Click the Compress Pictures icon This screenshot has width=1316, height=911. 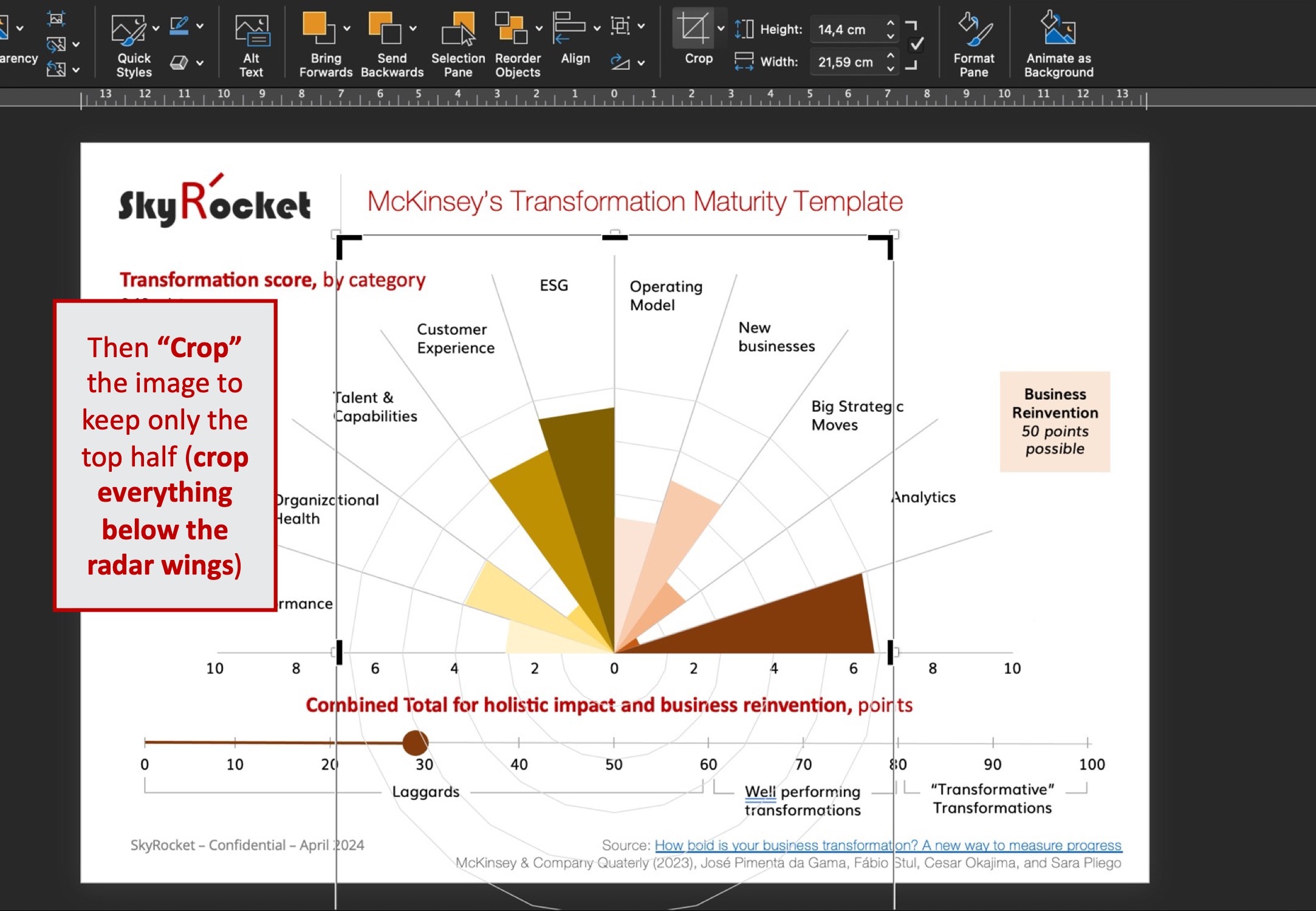56,19
